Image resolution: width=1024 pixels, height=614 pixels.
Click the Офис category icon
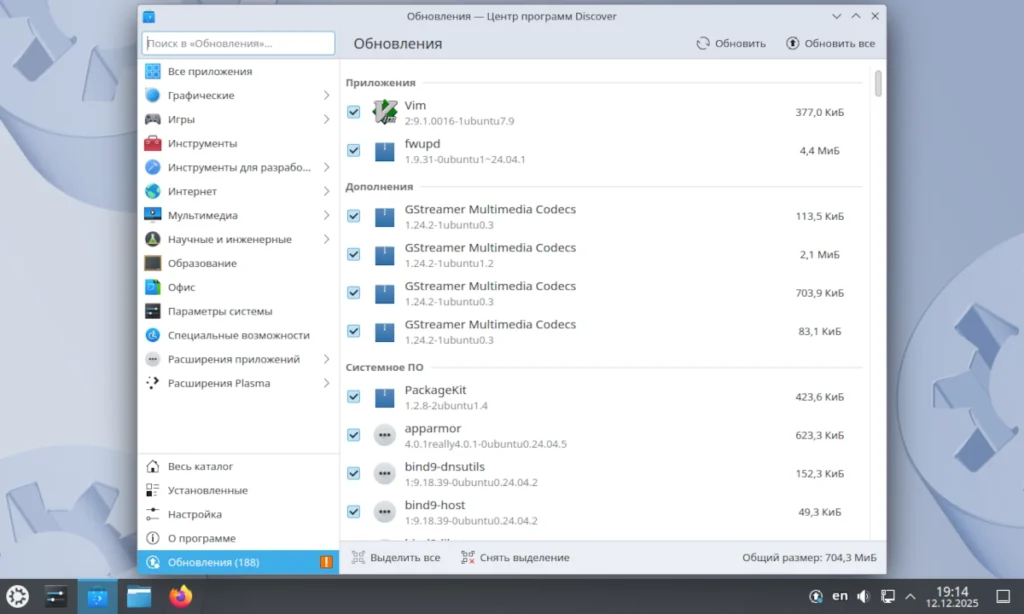click(153, 287)
